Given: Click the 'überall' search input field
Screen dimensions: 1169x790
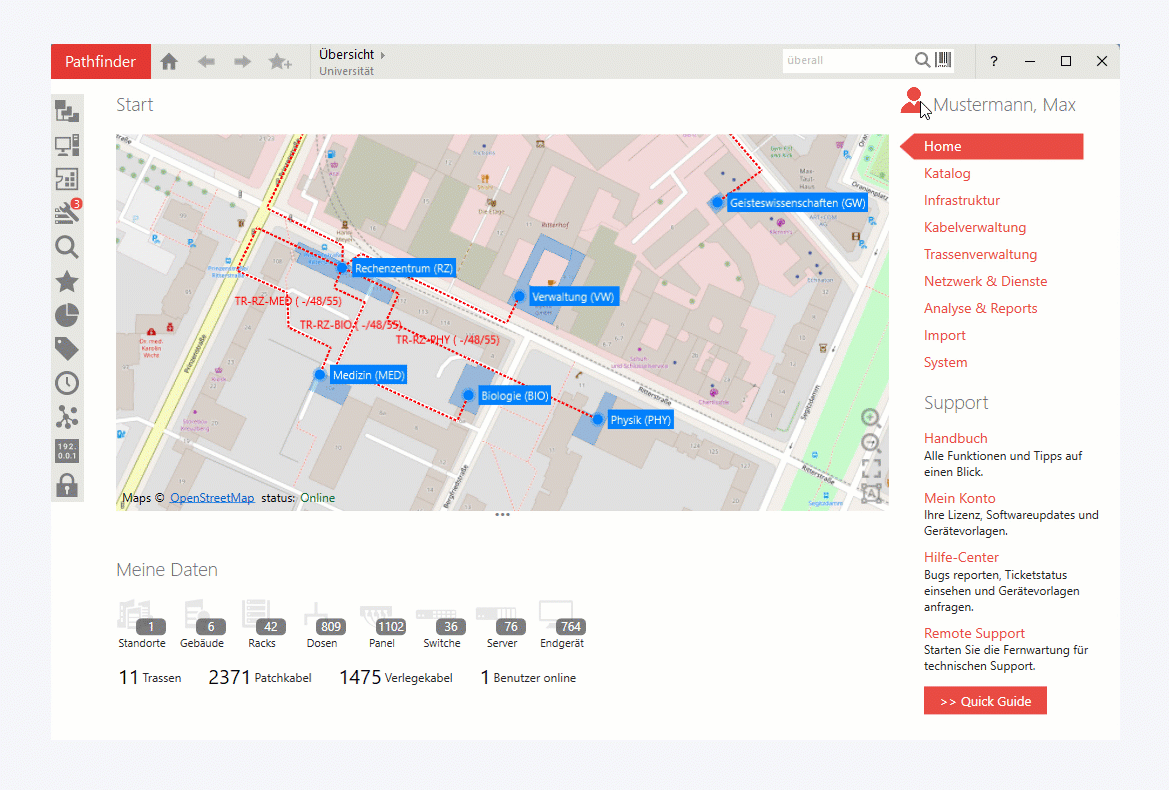Looking at the screenshot, I should (846, 61).
